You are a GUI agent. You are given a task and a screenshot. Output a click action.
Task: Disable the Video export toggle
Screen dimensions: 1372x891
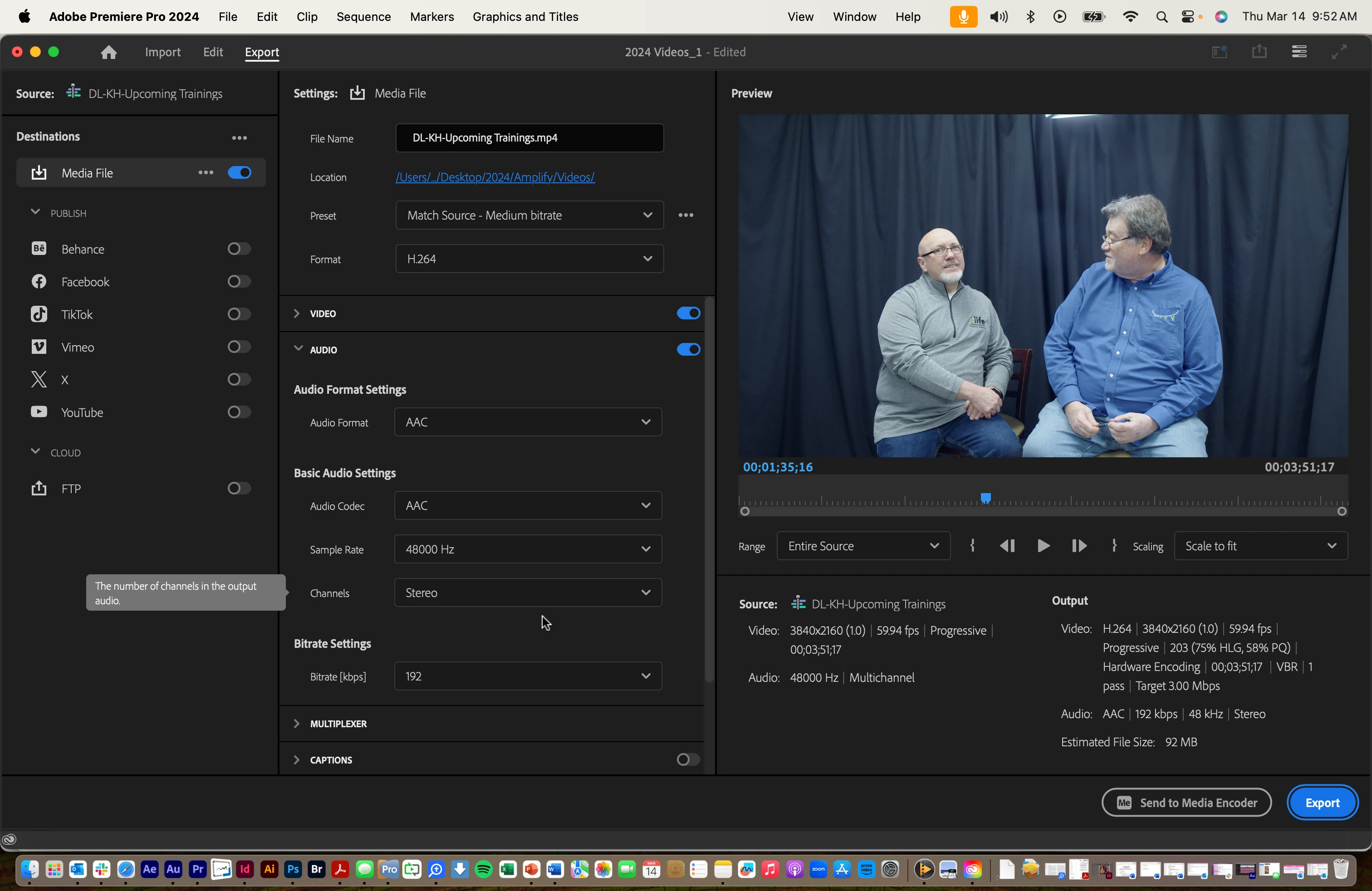[688, 313]
